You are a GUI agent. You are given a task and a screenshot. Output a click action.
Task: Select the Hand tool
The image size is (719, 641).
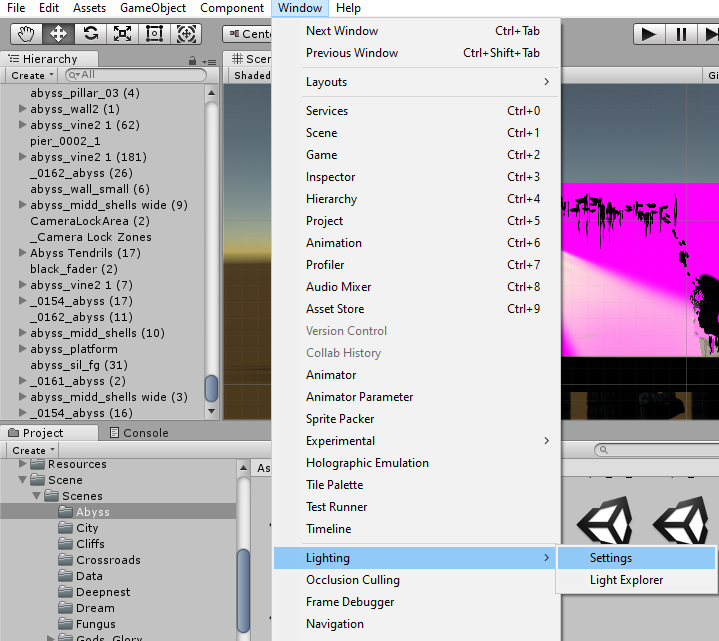point(26,34)
